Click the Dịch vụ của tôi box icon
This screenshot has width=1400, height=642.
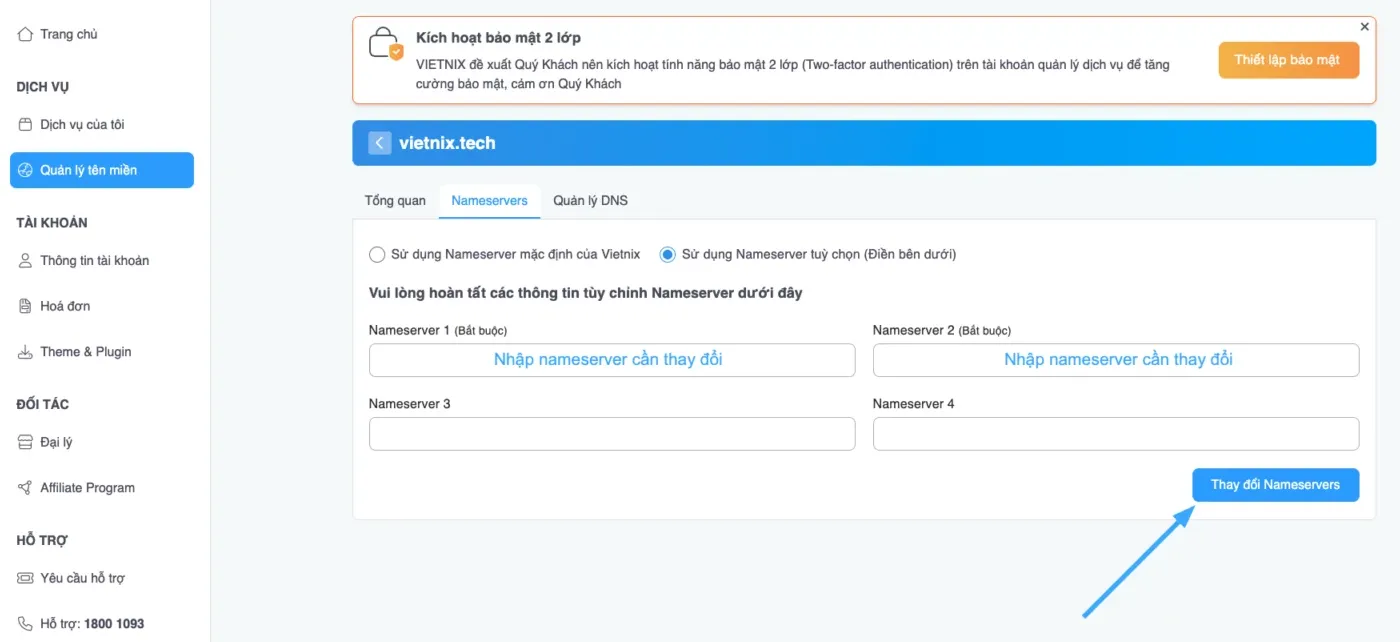(x=26, y=125)
